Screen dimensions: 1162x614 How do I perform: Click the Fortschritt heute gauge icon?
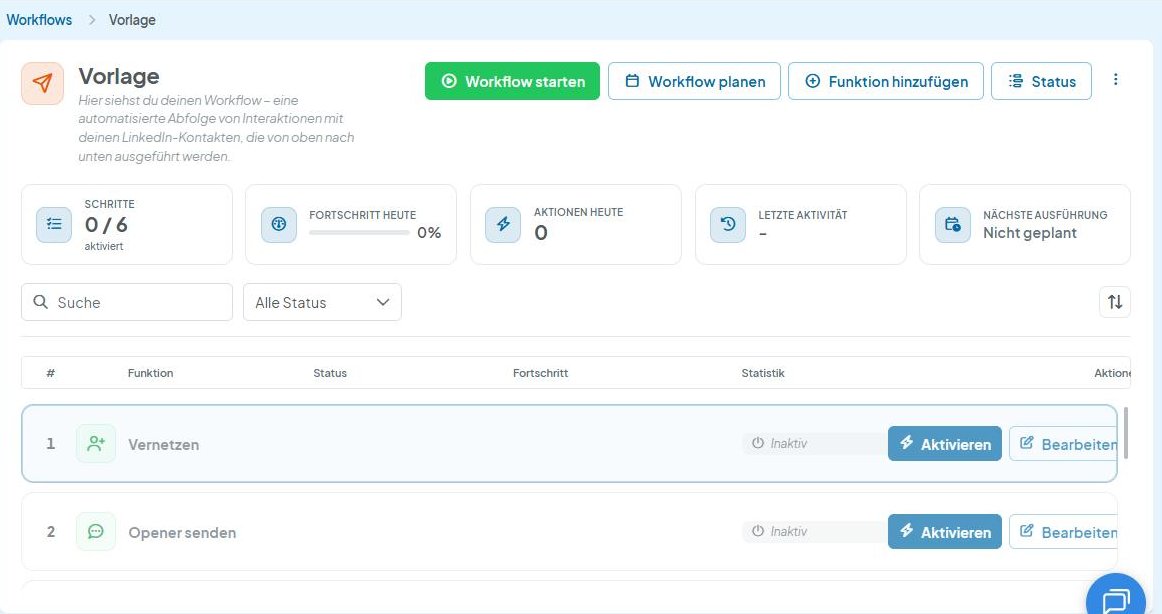279,224
